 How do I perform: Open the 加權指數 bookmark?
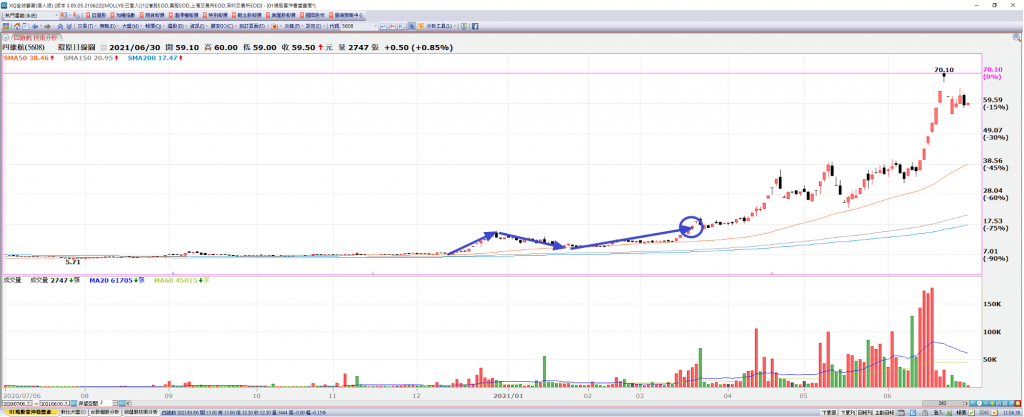[123, 15]
